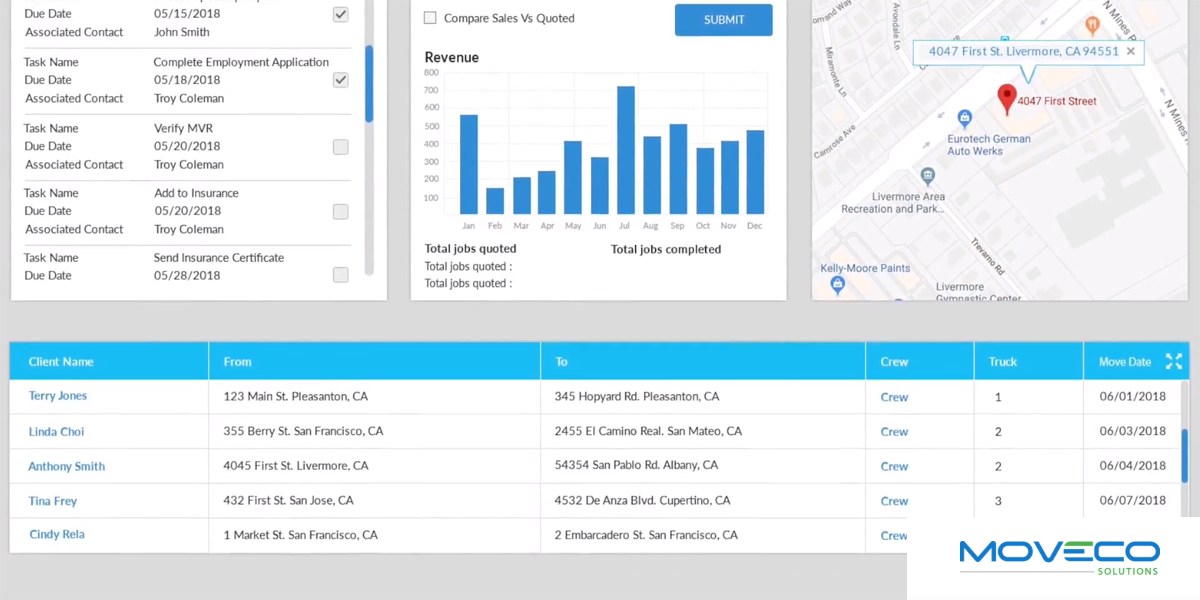This screenshot has width=1200, height=600.
Task: Click the July bar in Revenue chart
Action: 626,150
